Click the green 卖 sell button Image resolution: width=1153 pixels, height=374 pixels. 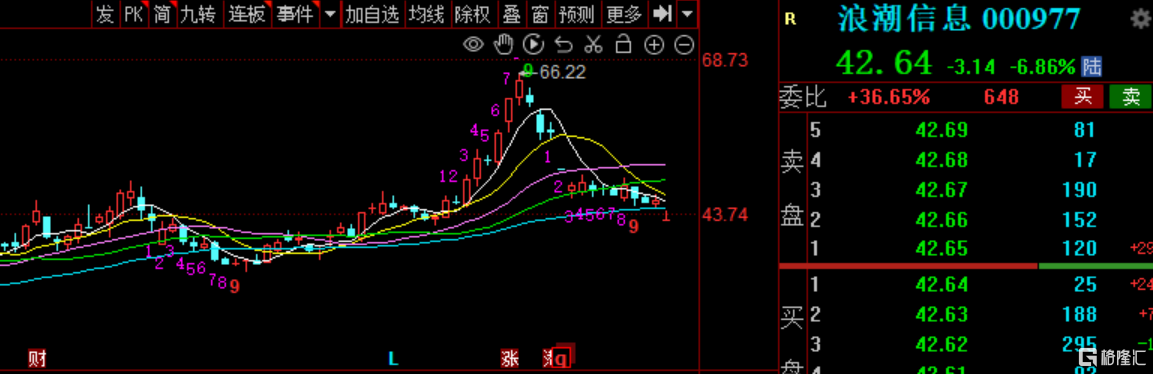point(1131,96)
